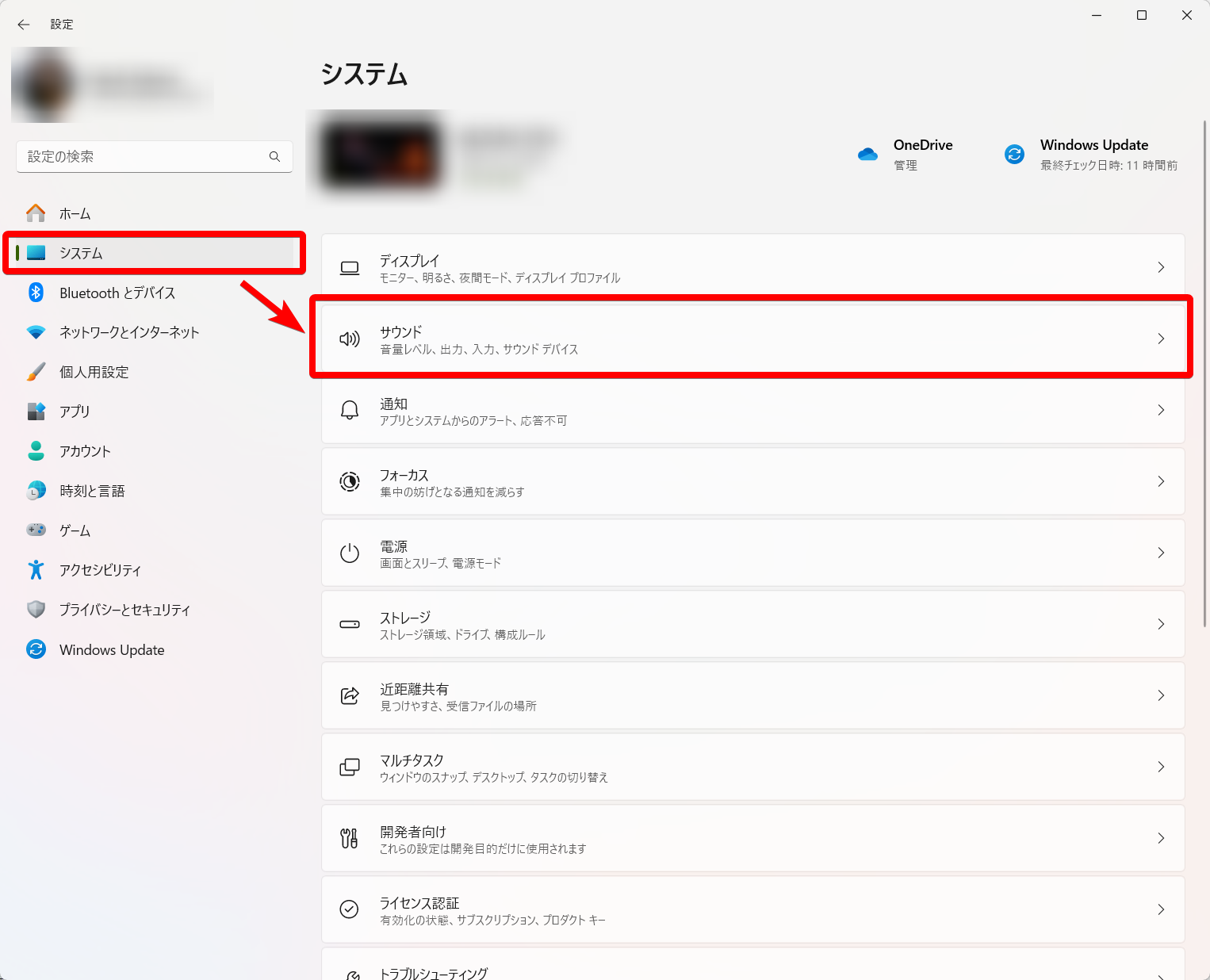
Task: Open Windows Update 最終チェック日時 status
Action: pos(1109,165)
